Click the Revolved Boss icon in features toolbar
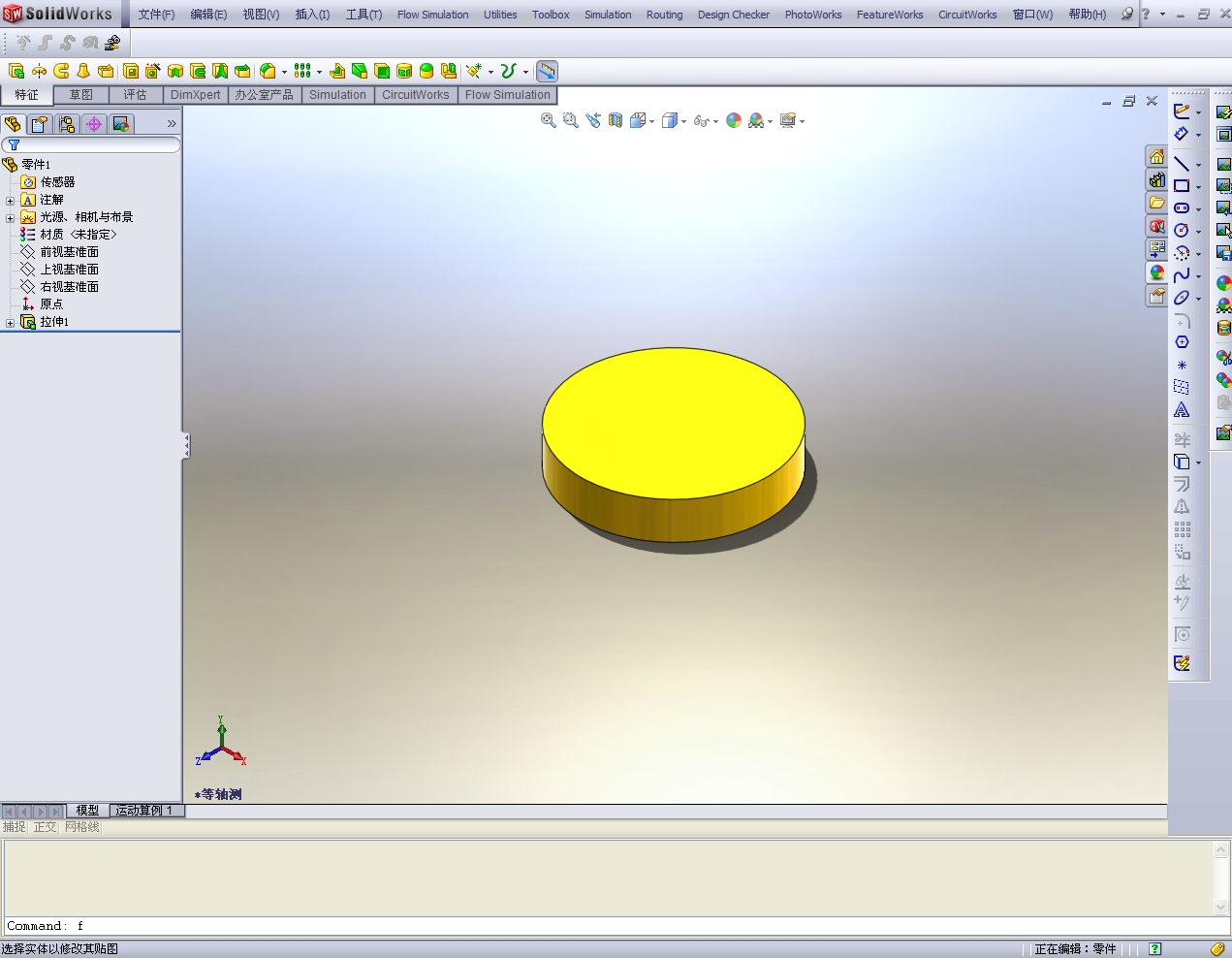The width and height of the screenshot is (1232, 958). click(39, 71)
